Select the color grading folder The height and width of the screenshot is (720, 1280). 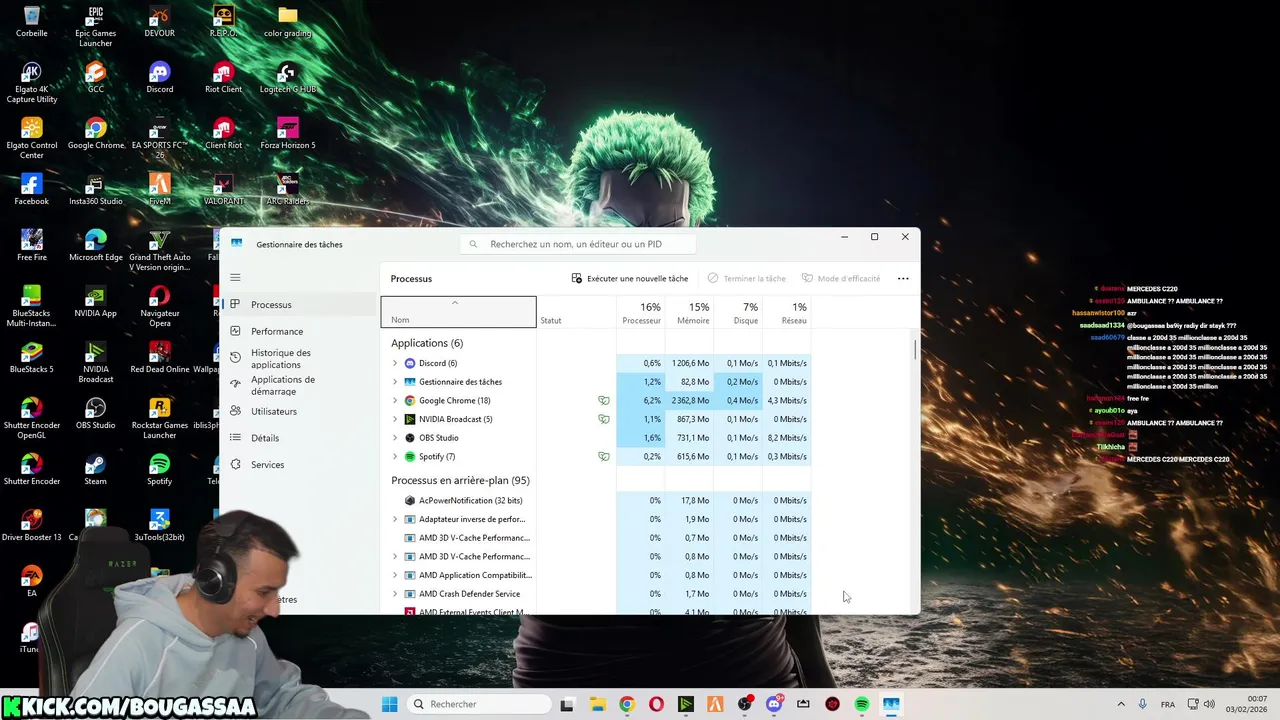(287, 22)
